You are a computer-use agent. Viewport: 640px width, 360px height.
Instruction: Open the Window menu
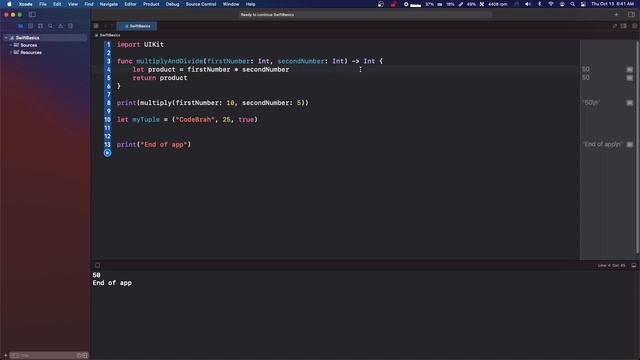click(231, 4)
